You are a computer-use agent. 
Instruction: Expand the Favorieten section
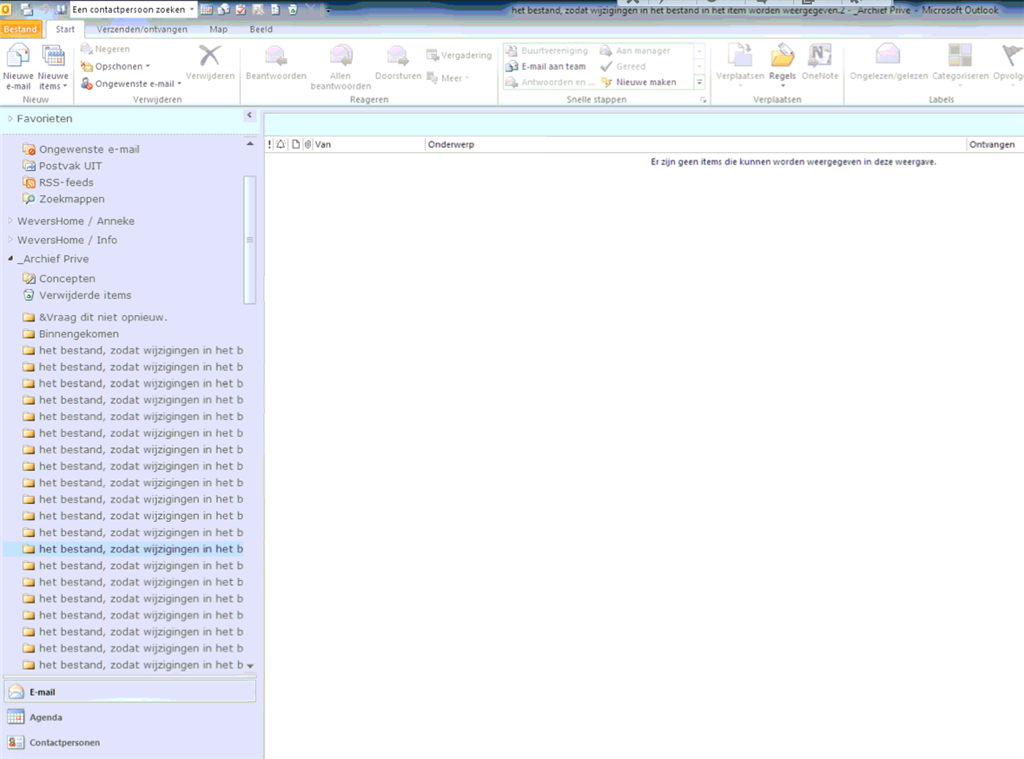tap(10, 118)
